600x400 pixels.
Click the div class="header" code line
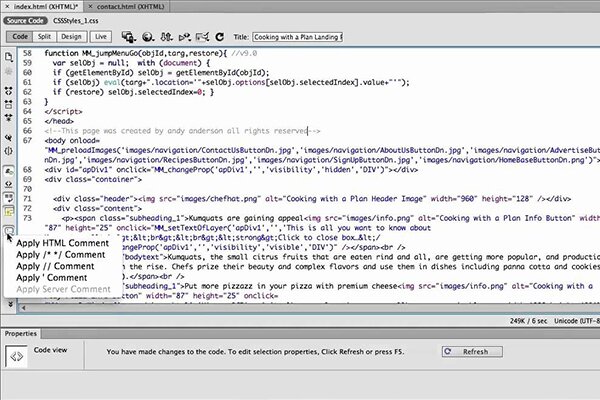point(312,199)
